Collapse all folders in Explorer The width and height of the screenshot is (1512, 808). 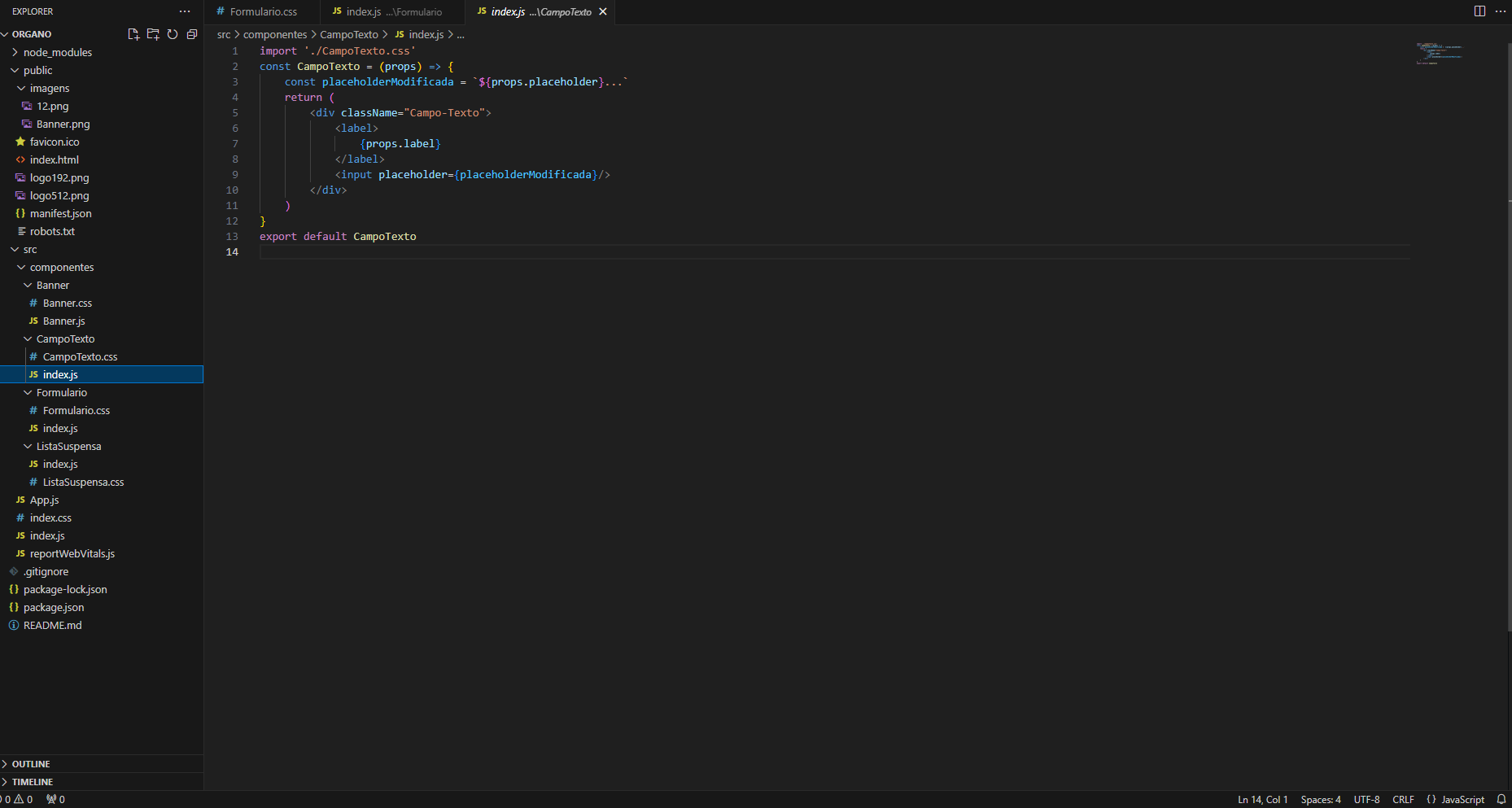tap(192, 34)
